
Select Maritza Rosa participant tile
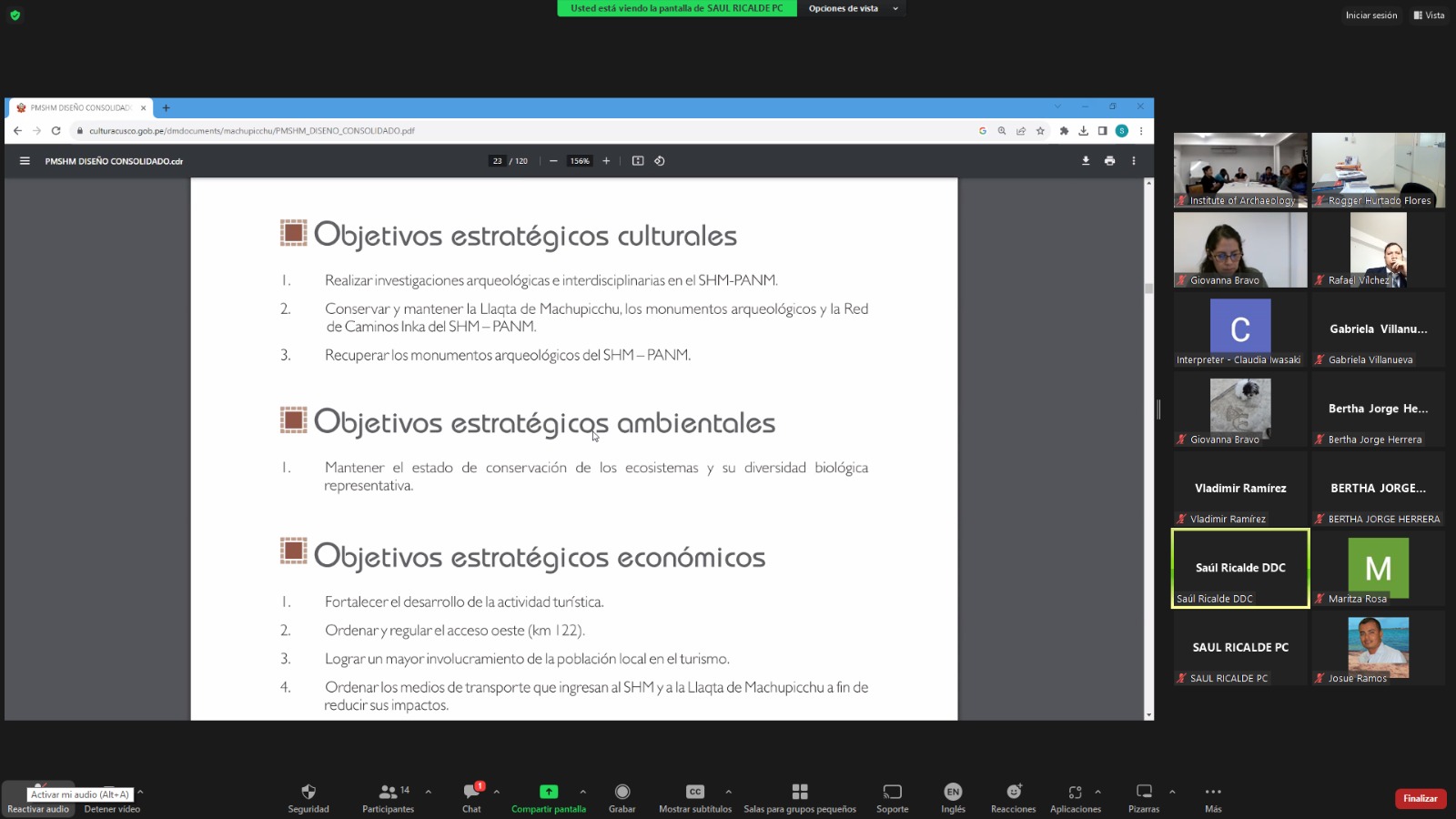coord(1379,569)
